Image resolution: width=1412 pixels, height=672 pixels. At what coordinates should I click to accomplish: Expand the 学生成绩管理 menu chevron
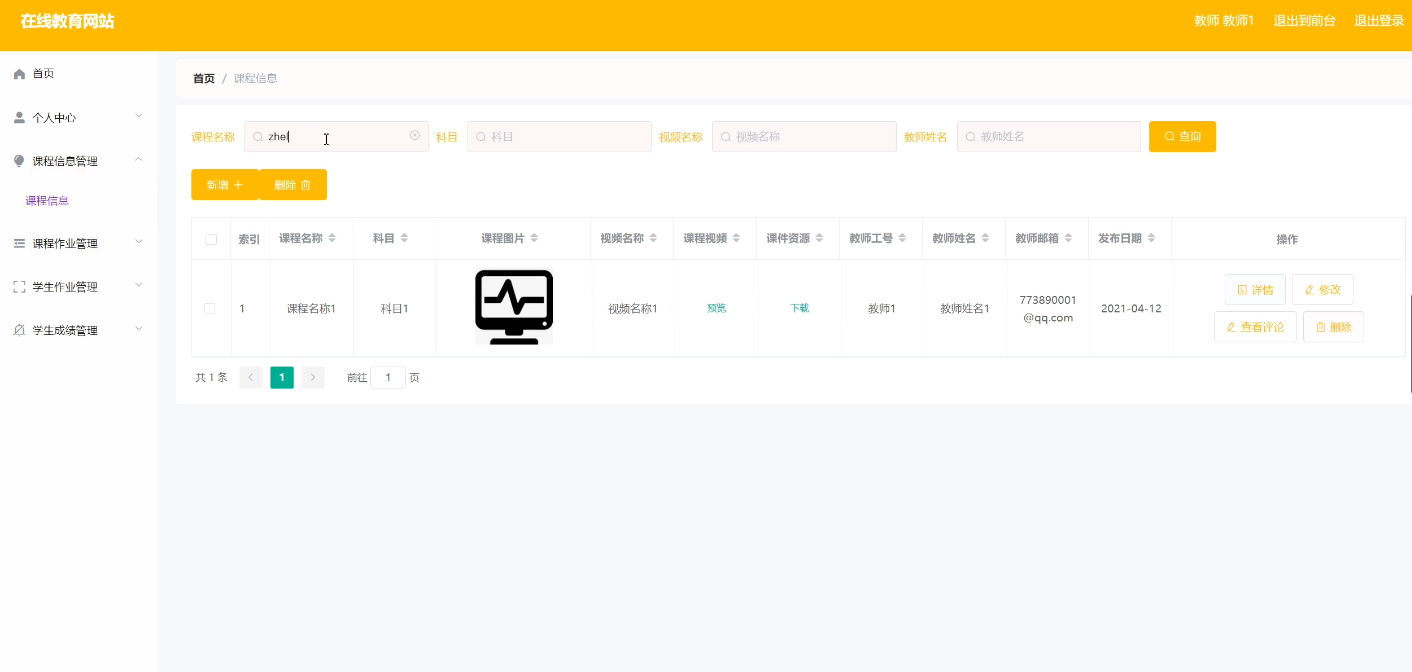coord(139,329)
